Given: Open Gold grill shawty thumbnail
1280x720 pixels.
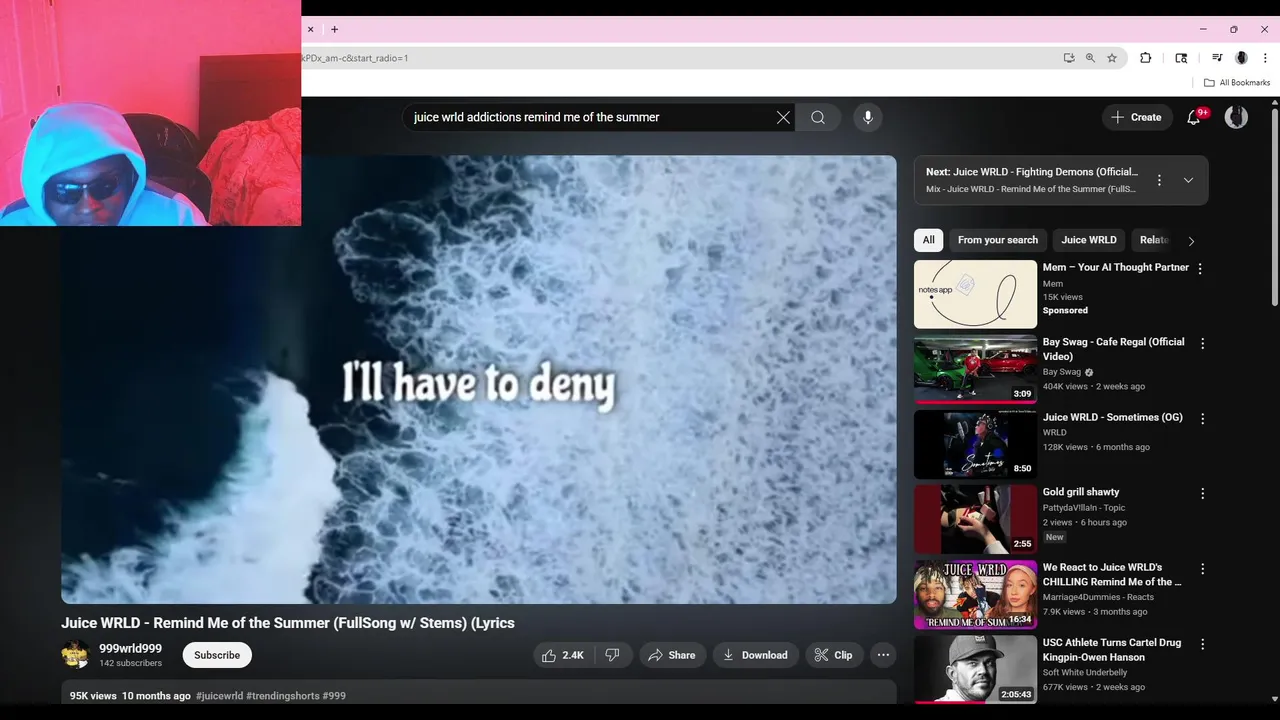Looking at the screenshot, I should pyautogui.click(x=975, y=519).
